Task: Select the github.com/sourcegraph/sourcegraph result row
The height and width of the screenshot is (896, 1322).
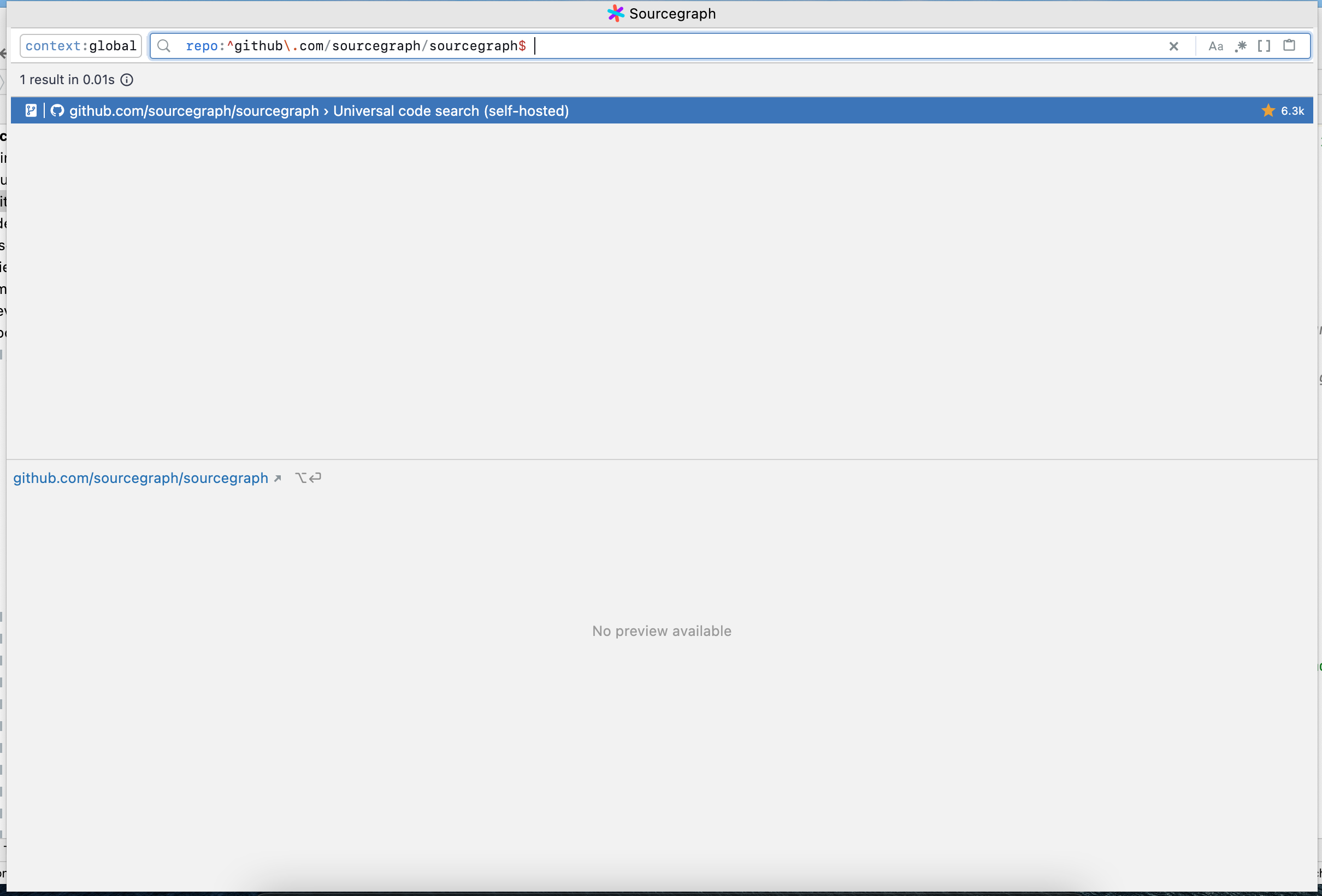Action: 662,110
